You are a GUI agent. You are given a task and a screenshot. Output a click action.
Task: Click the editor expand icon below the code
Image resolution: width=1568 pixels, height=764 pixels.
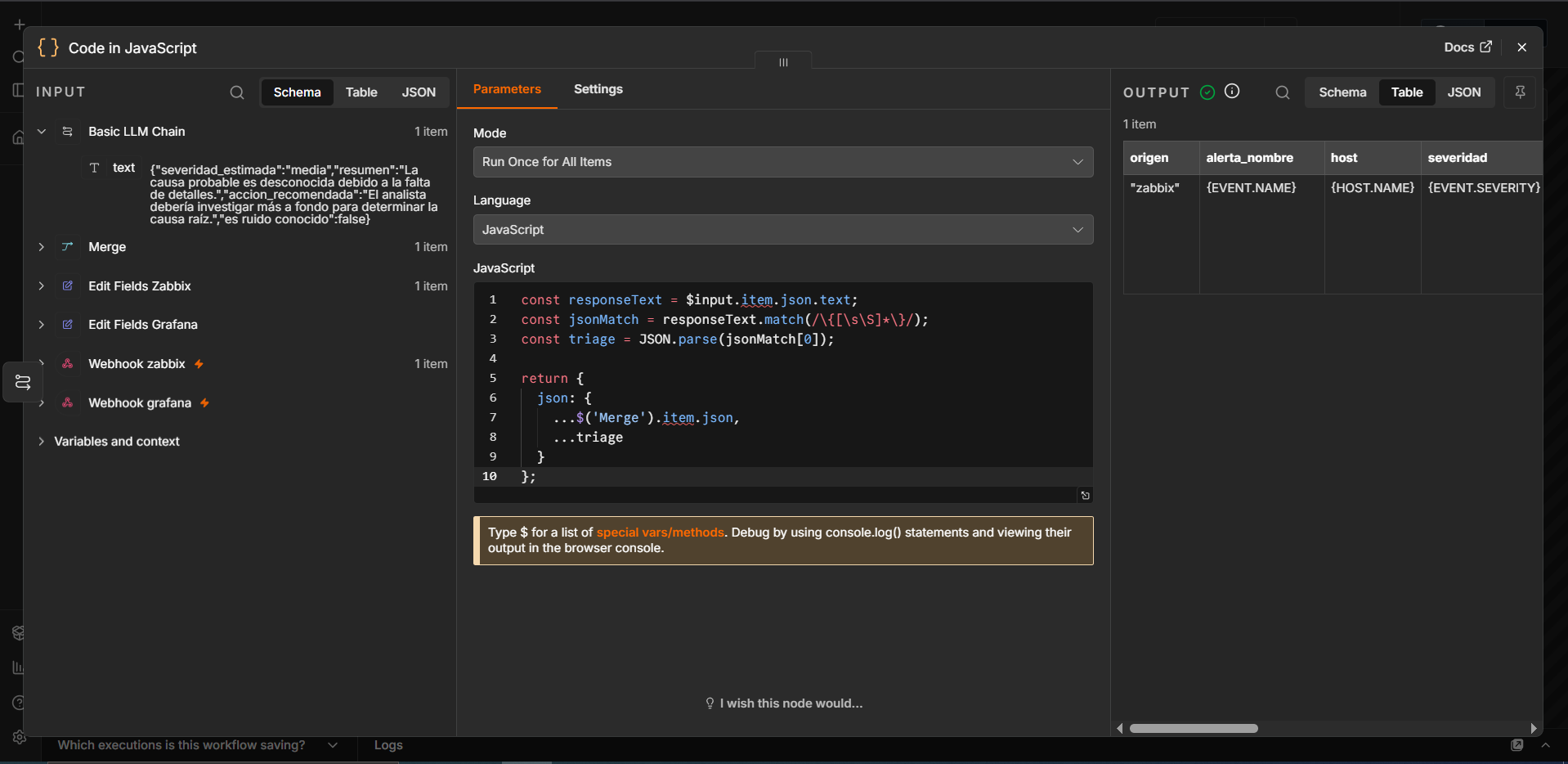coord(1085,496)
